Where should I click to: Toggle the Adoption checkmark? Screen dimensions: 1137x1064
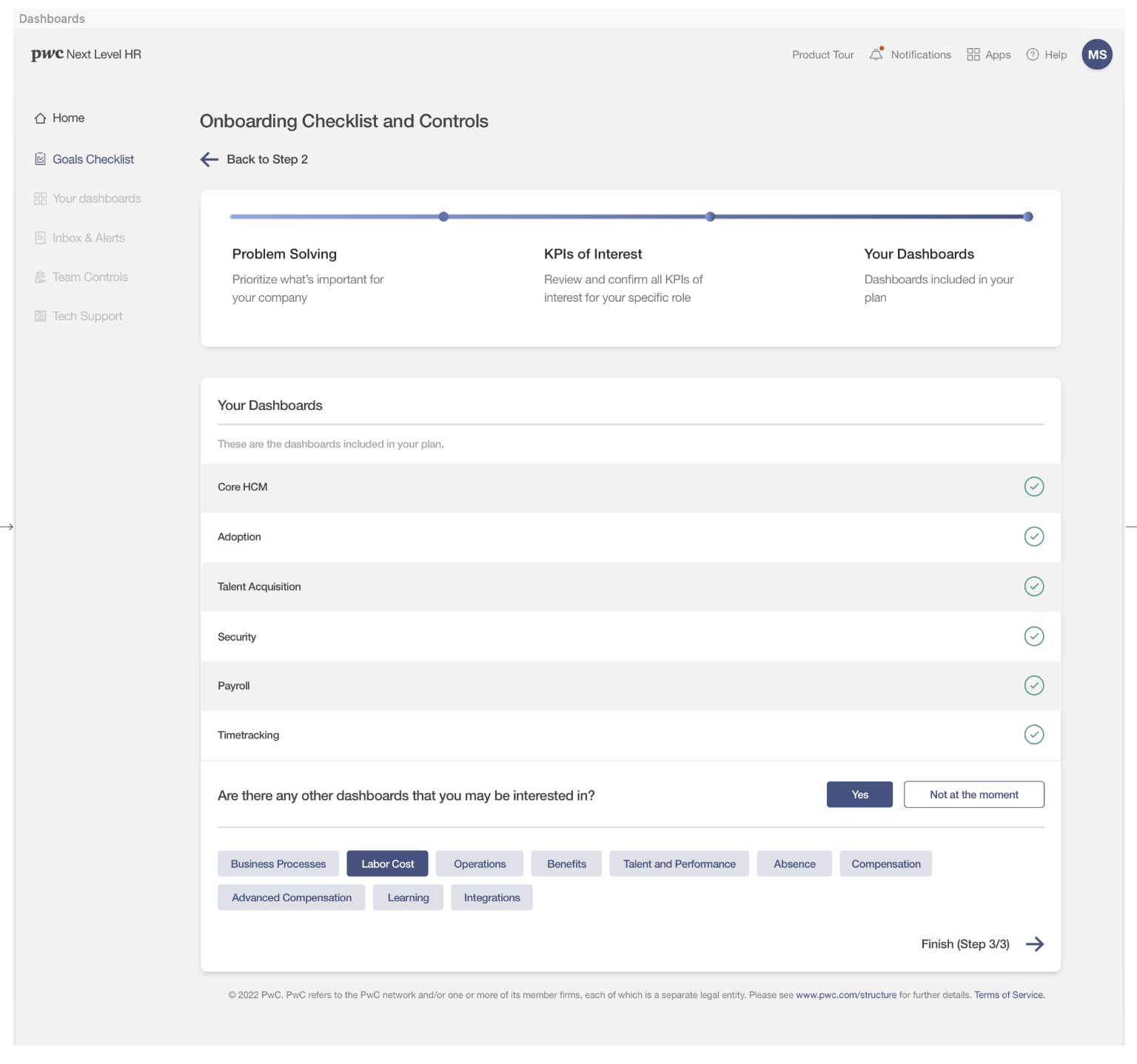[x=1034, y=536]
